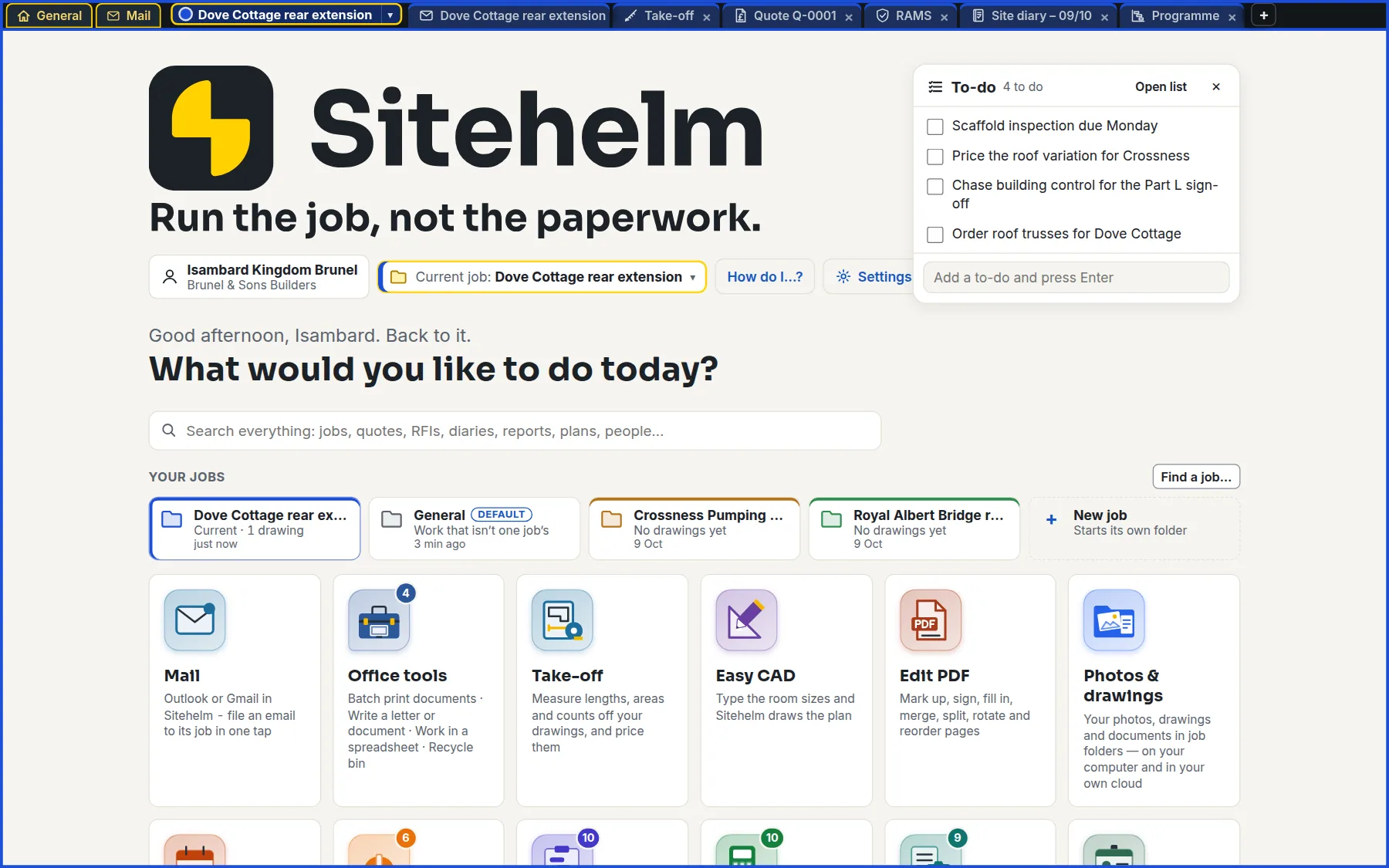Screen dimensions: 1389x868
Task: Click the Search everything field
Action: (515, 431)
